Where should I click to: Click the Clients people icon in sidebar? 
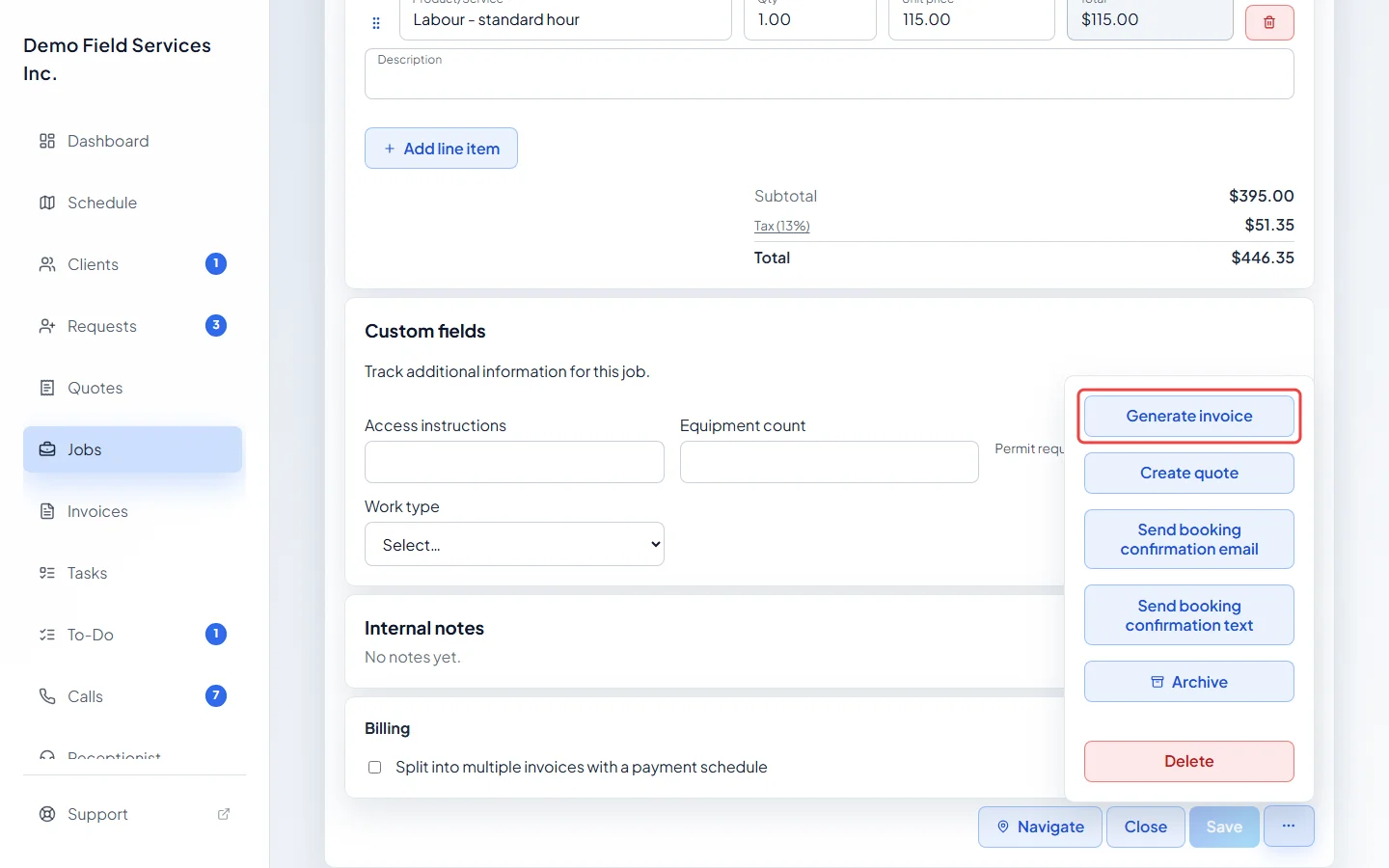pos(47,264)
